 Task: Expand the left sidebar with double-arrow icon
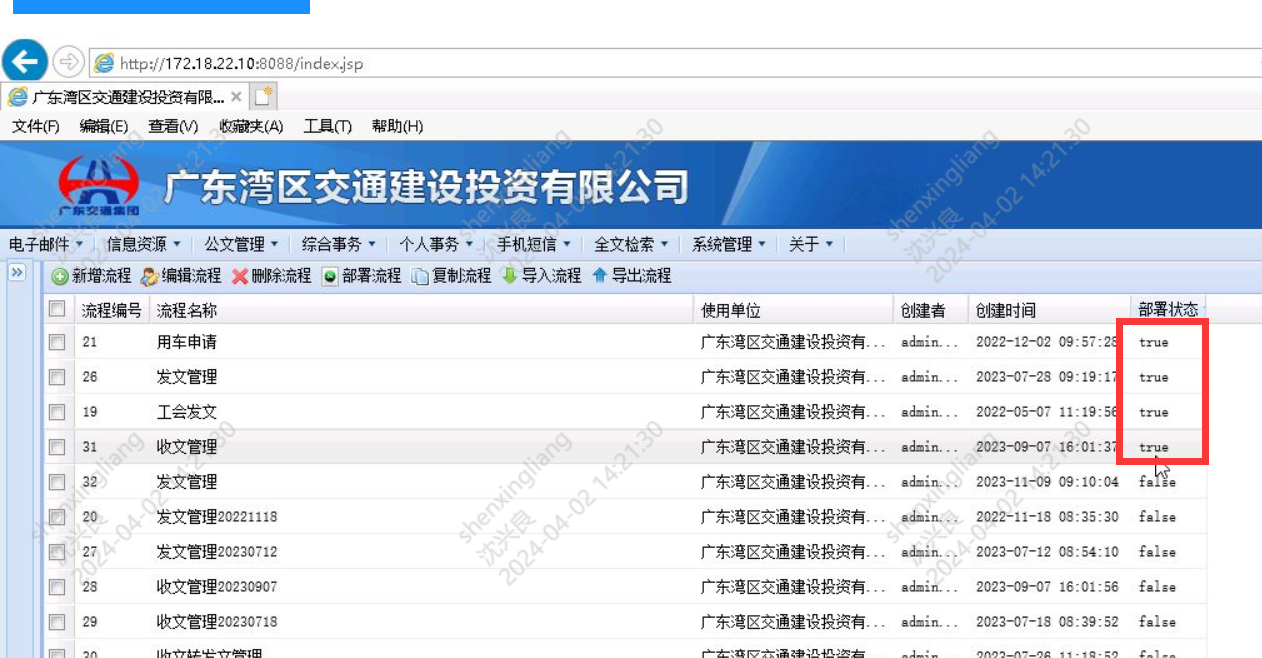point(17,272)
